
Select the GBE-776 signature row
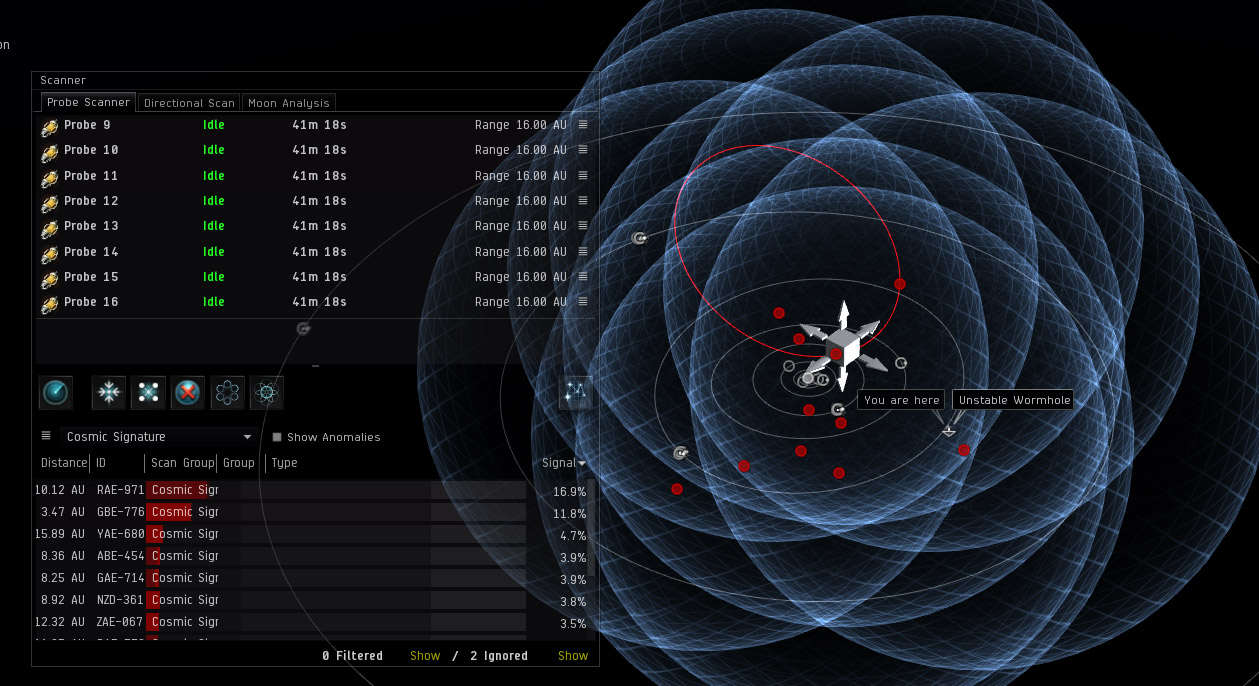(311, 512)
